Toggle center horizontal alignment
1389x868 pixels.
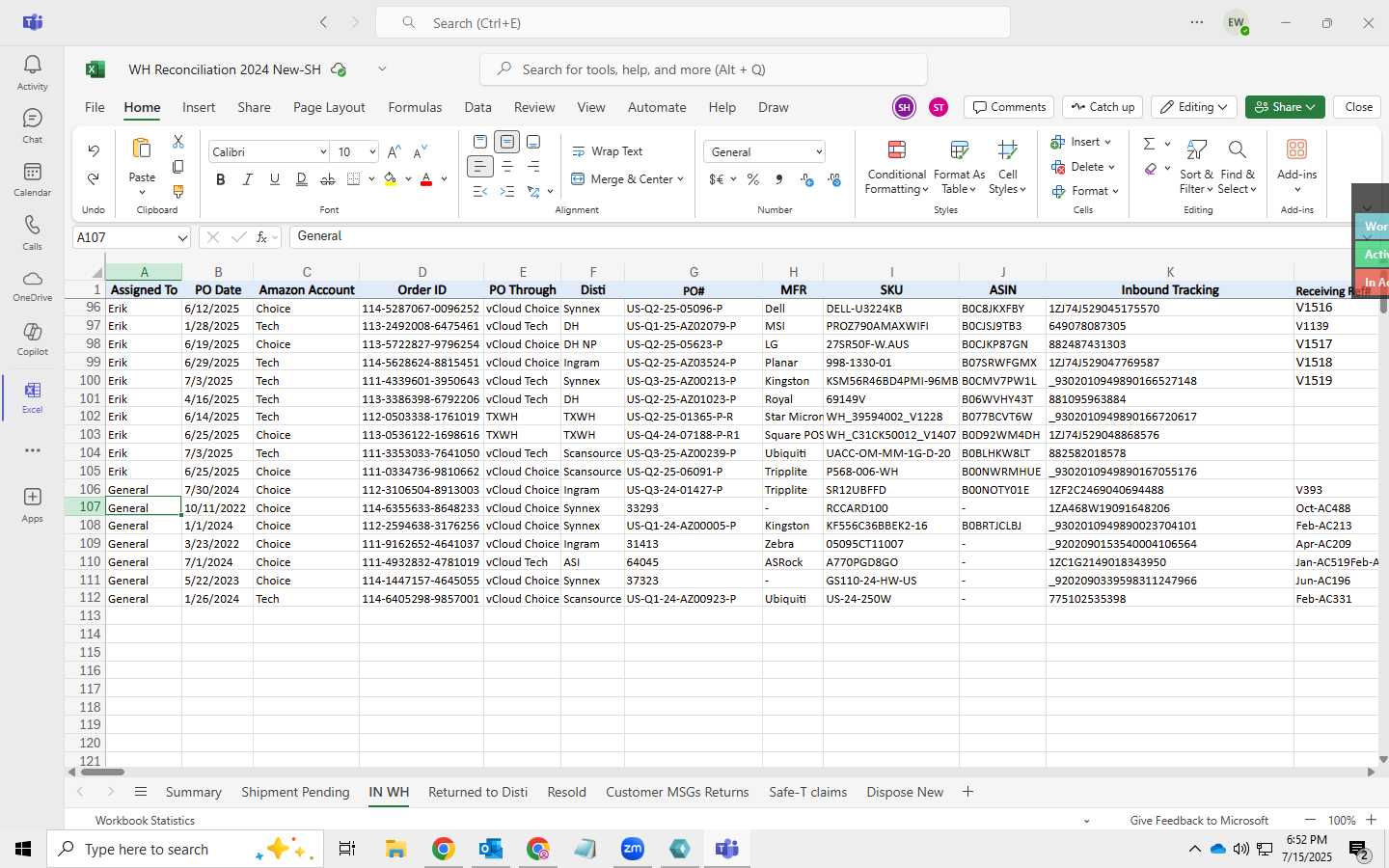pos(507,167)
